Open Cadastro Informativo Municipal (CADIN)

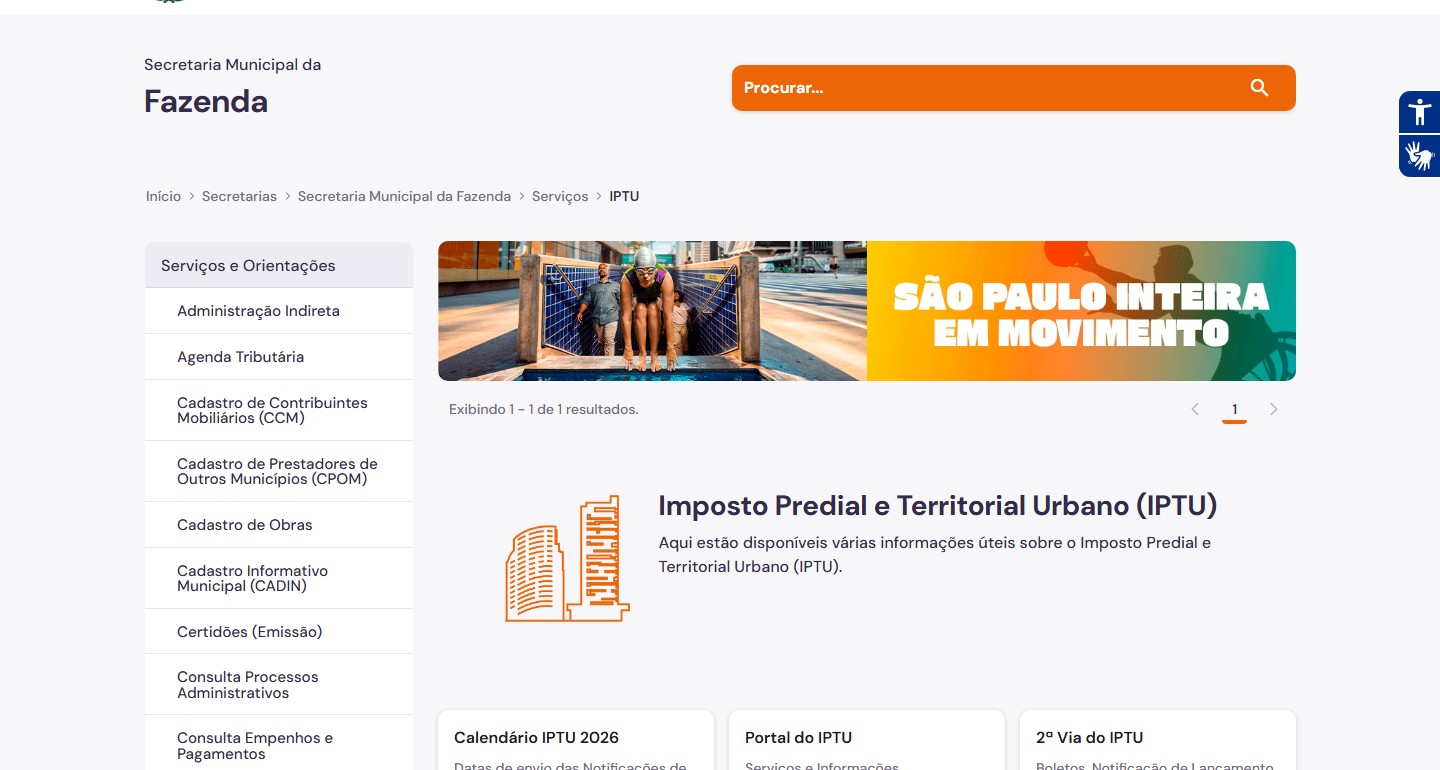pyautogui.click(x=279, y=578)
